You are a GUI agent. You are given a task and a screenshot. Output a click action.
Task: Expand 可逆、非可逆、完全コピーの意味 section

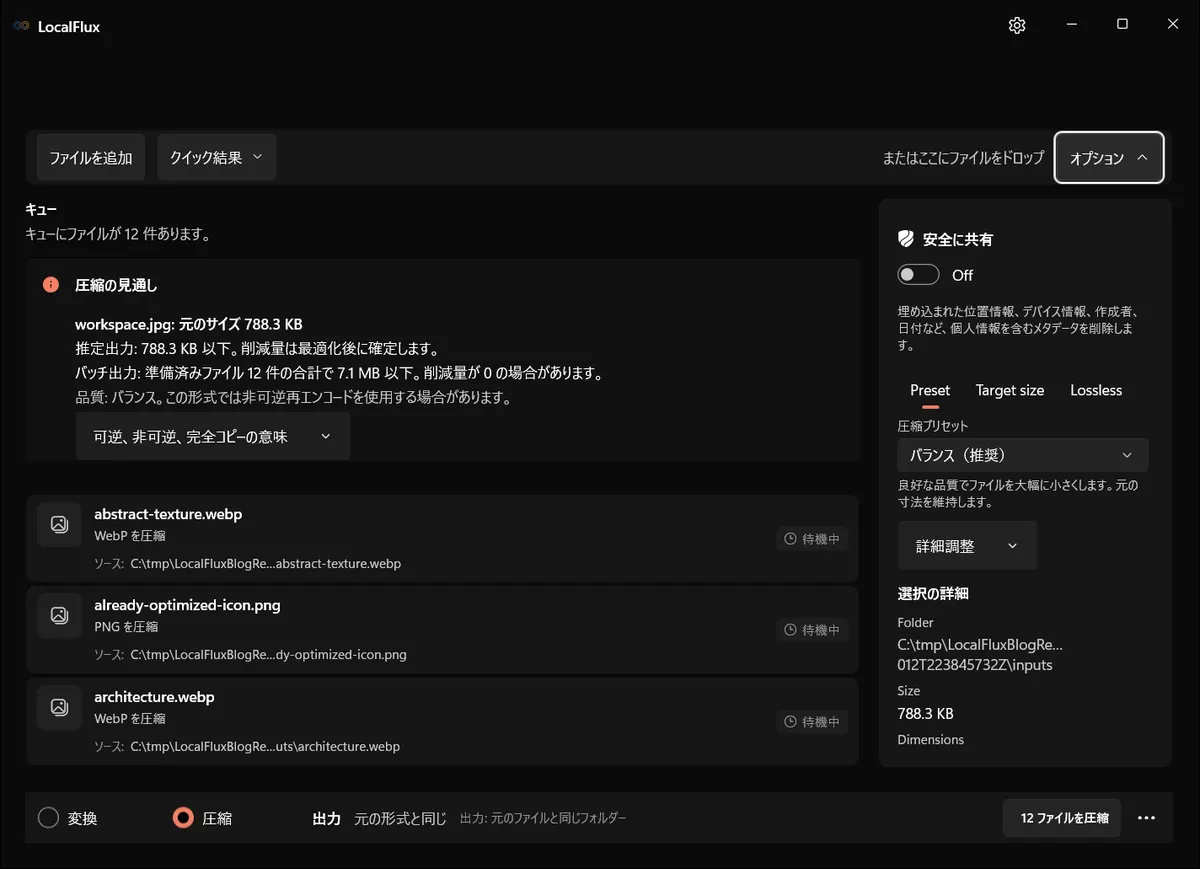pyautogui.click(x=213, y=437)
